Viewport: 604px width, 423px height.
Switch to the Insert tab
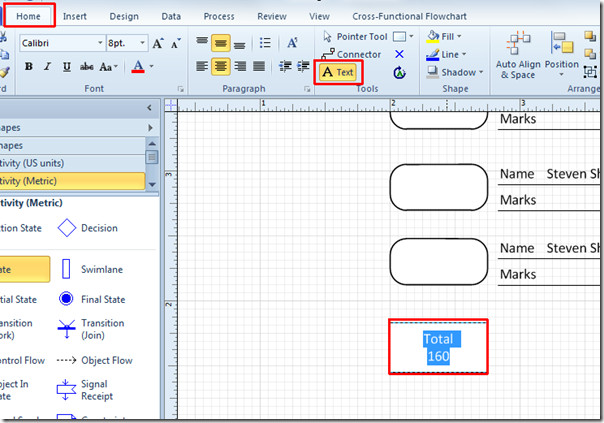click(75, 16)
